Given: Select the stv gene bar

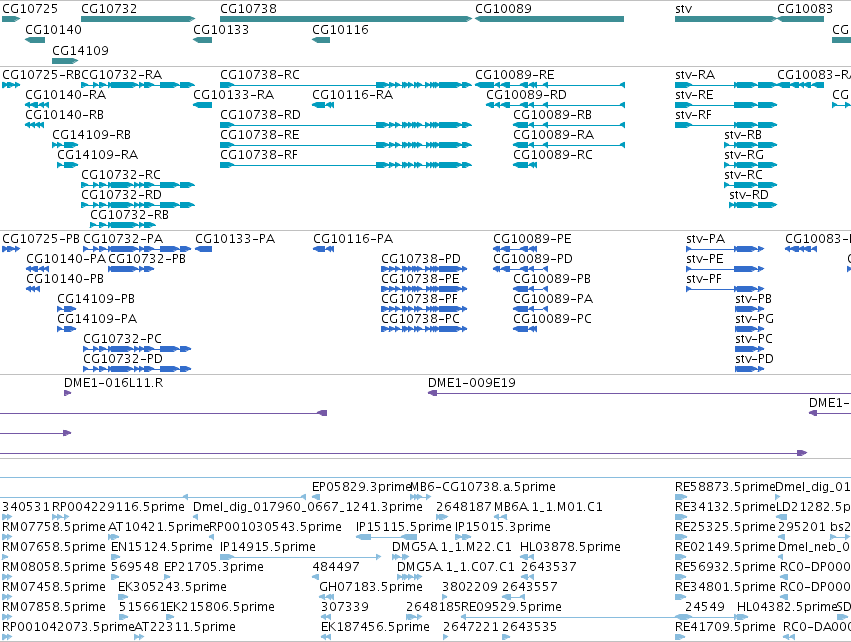Looking at the screenshot, I should click(726, 19).
